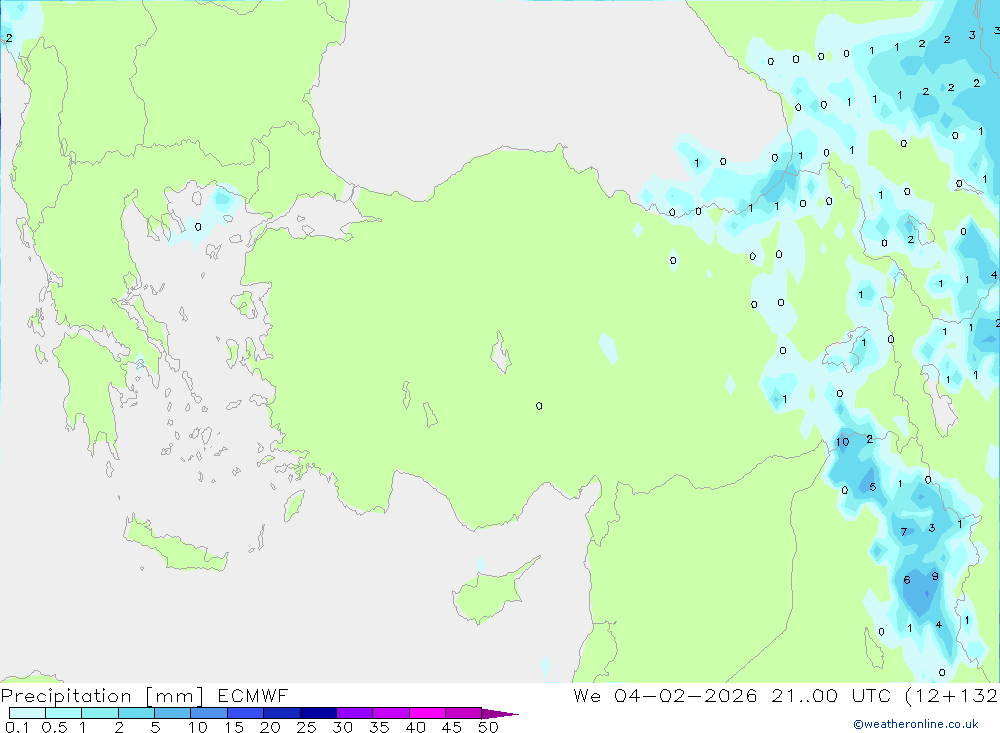Image resolution: width=1000 pixels, height=733 pixels.
Task: Click the '5' precipitation value on map
Action: (872, 487)
